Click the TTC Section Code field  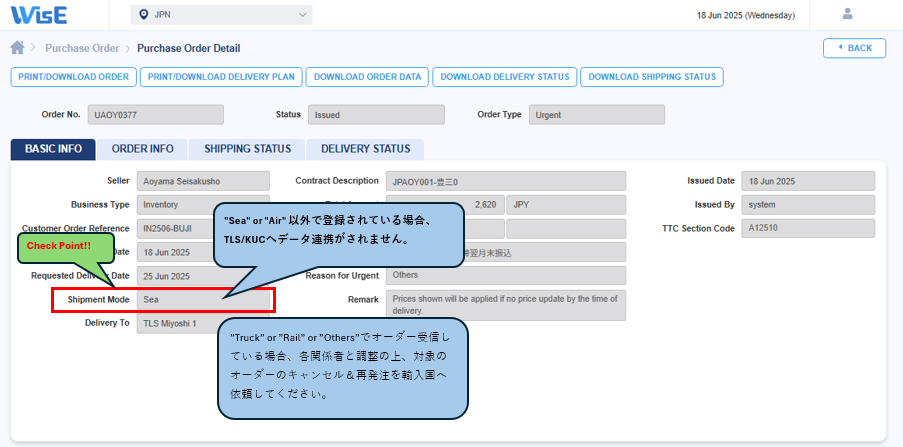click(807, 228)
